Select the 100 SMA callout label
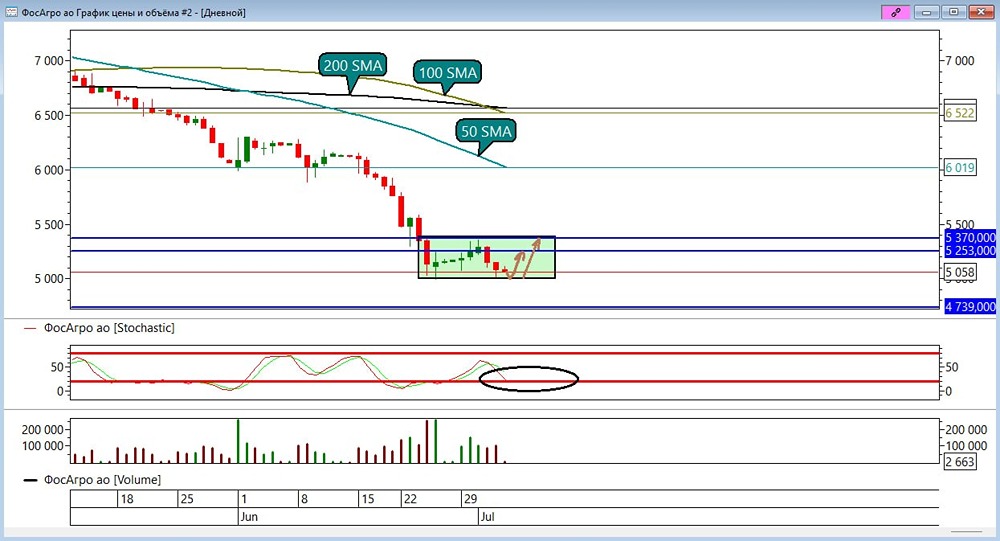 (448, 72)
